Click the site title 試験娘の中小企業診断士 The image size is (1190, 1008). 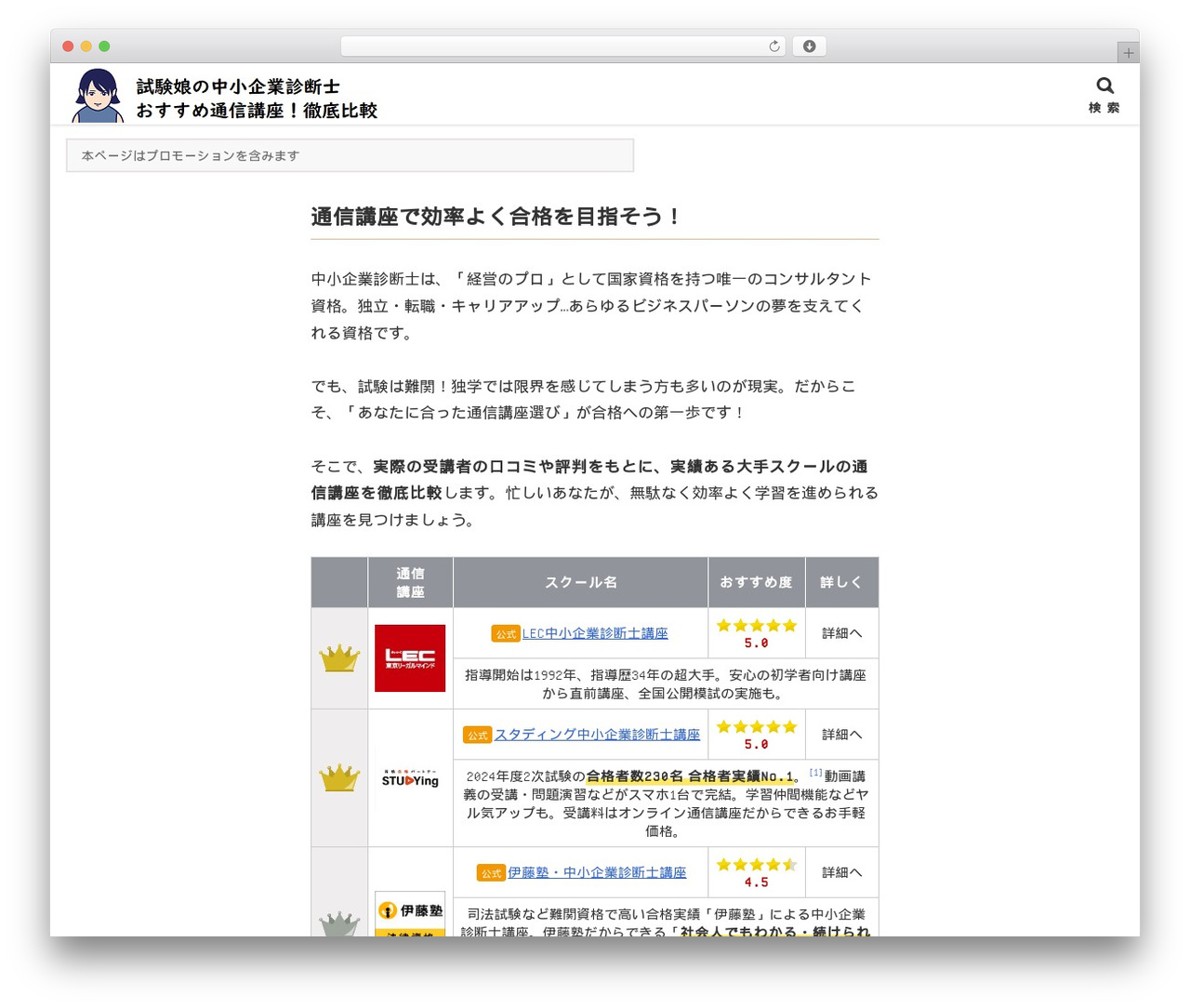point(238,86)
